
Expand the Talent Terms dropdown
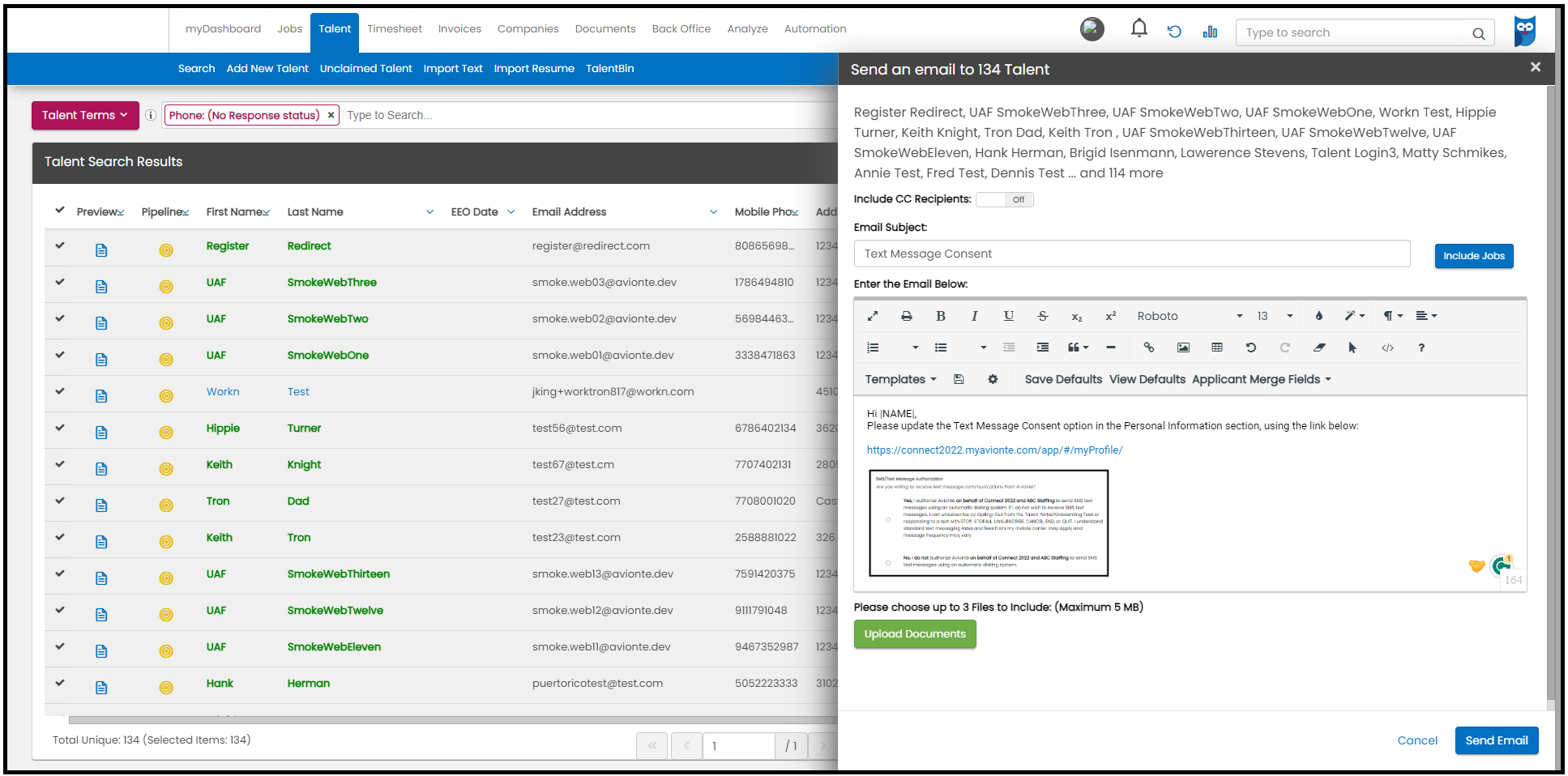(x=84, y=115)
